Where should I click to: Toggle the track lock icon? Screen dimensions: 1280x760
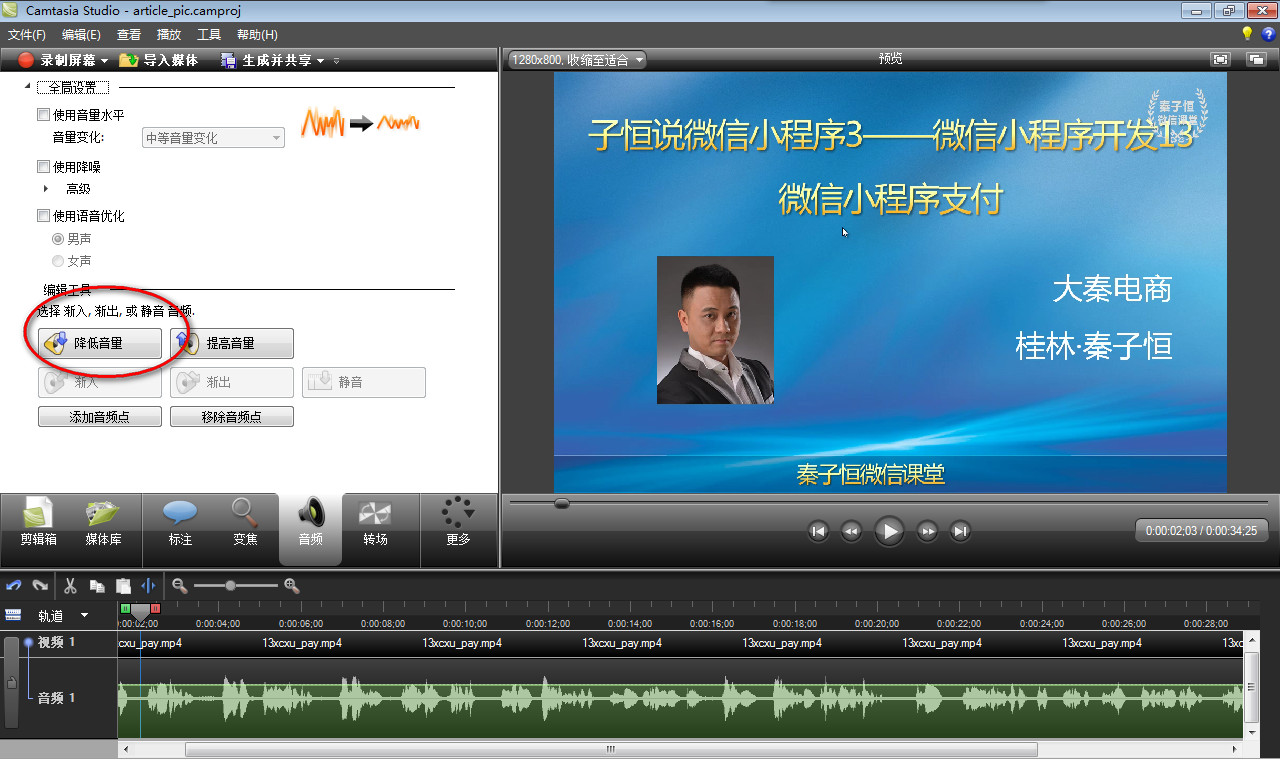12,684
